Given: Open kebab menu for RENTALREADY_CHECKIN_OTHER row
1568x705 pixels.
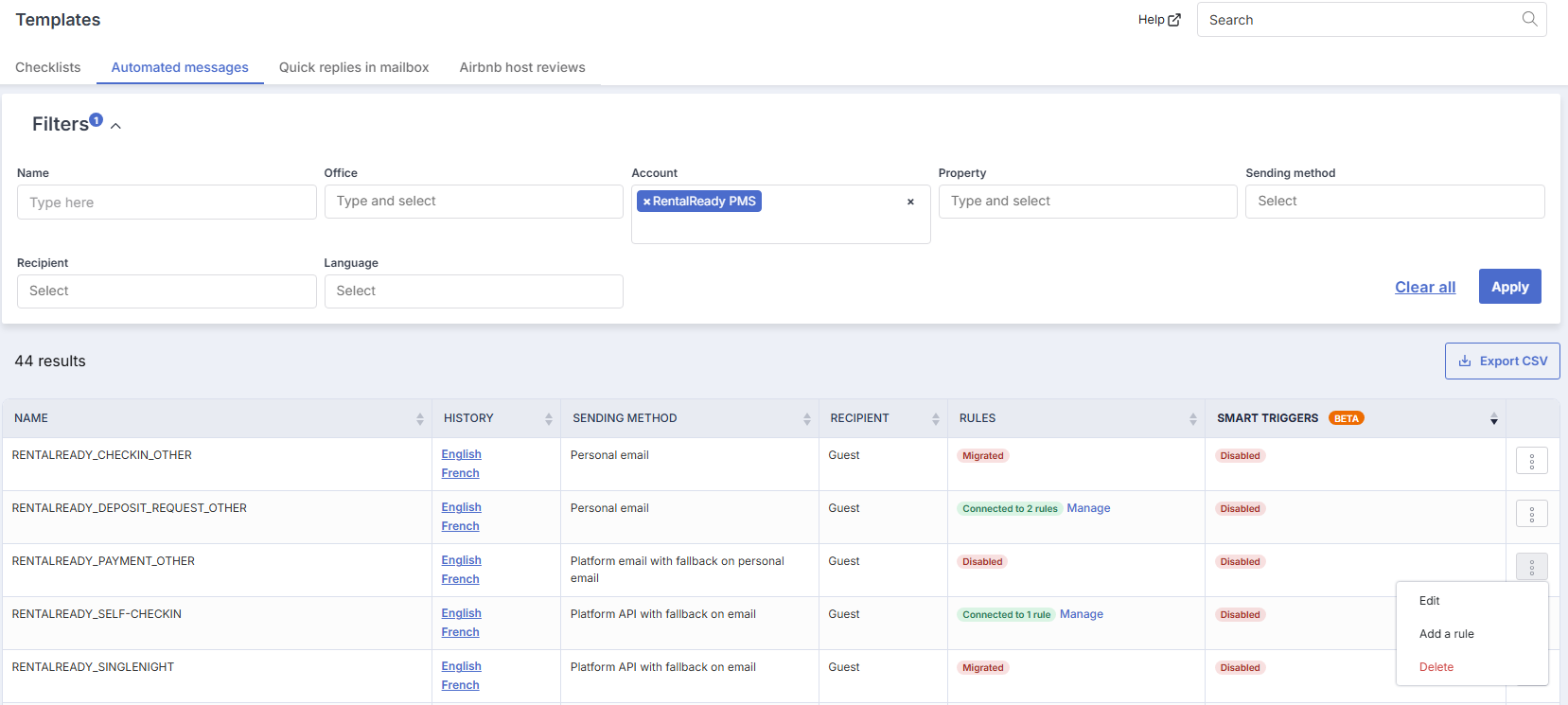Looking at the screenshot, I should click(1532, 461).
